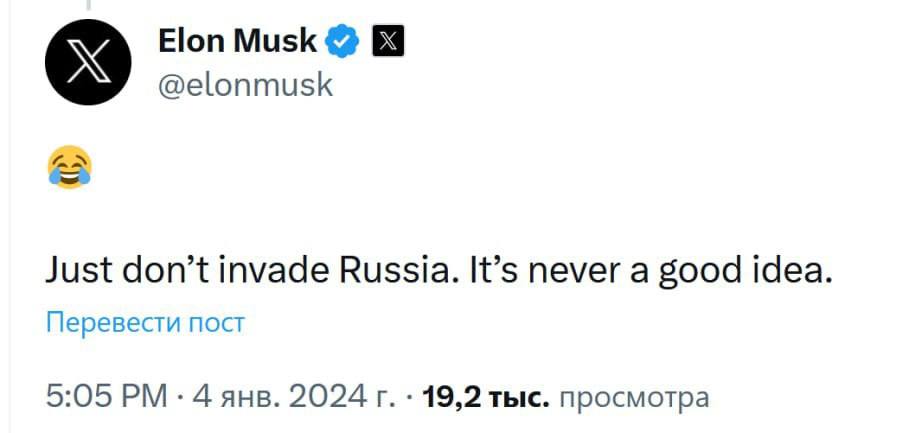This screenshot has width=900, height=433.
Task: Click the bold 19,2 тыс. view count
Action: (486, 397)
